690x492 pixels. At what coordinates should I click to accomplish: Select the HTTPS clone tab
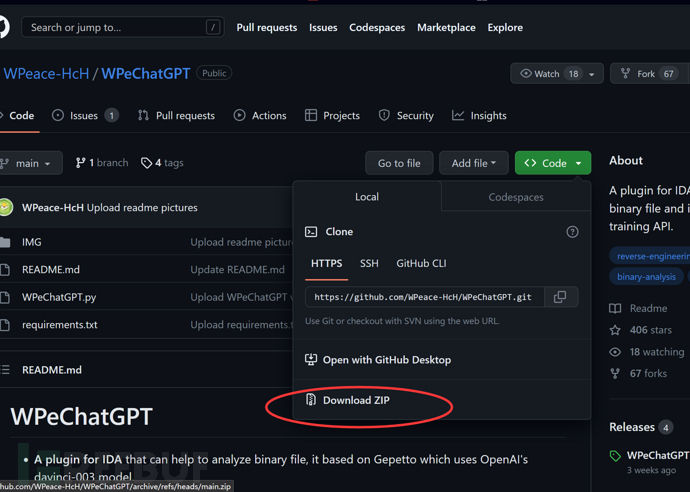(x=327, y=264)
